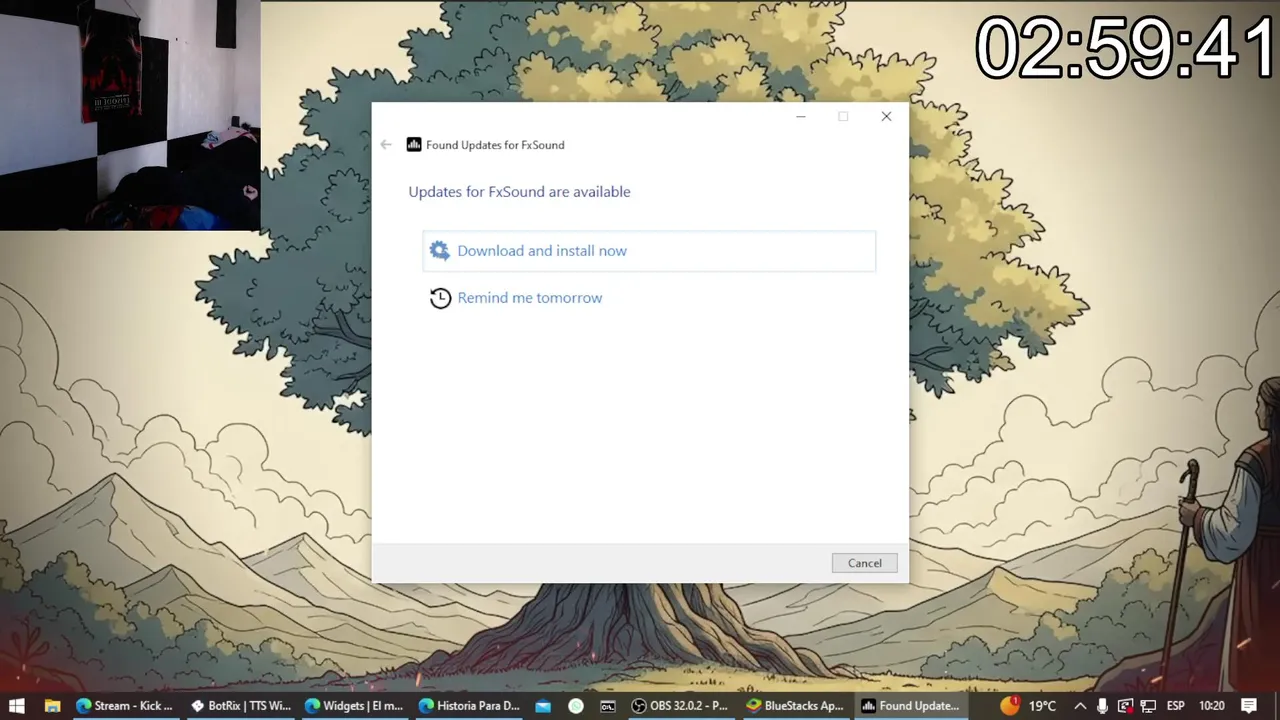1280x720 pixels.
Task: Open the Mail app in taskbar
Action: [x=543, y=706]
